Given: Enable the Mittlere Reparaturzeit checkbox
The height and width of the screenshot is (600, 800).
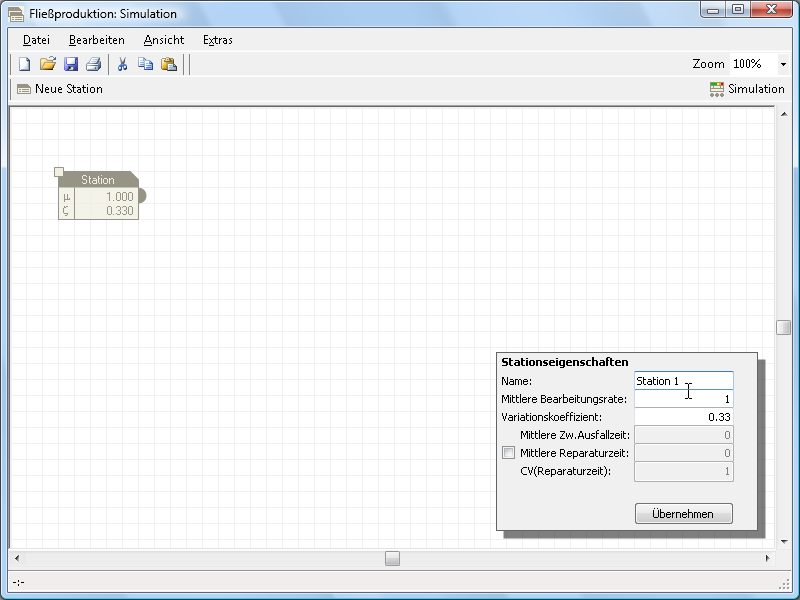Looking at the screenshot, I should pos(509,453).
